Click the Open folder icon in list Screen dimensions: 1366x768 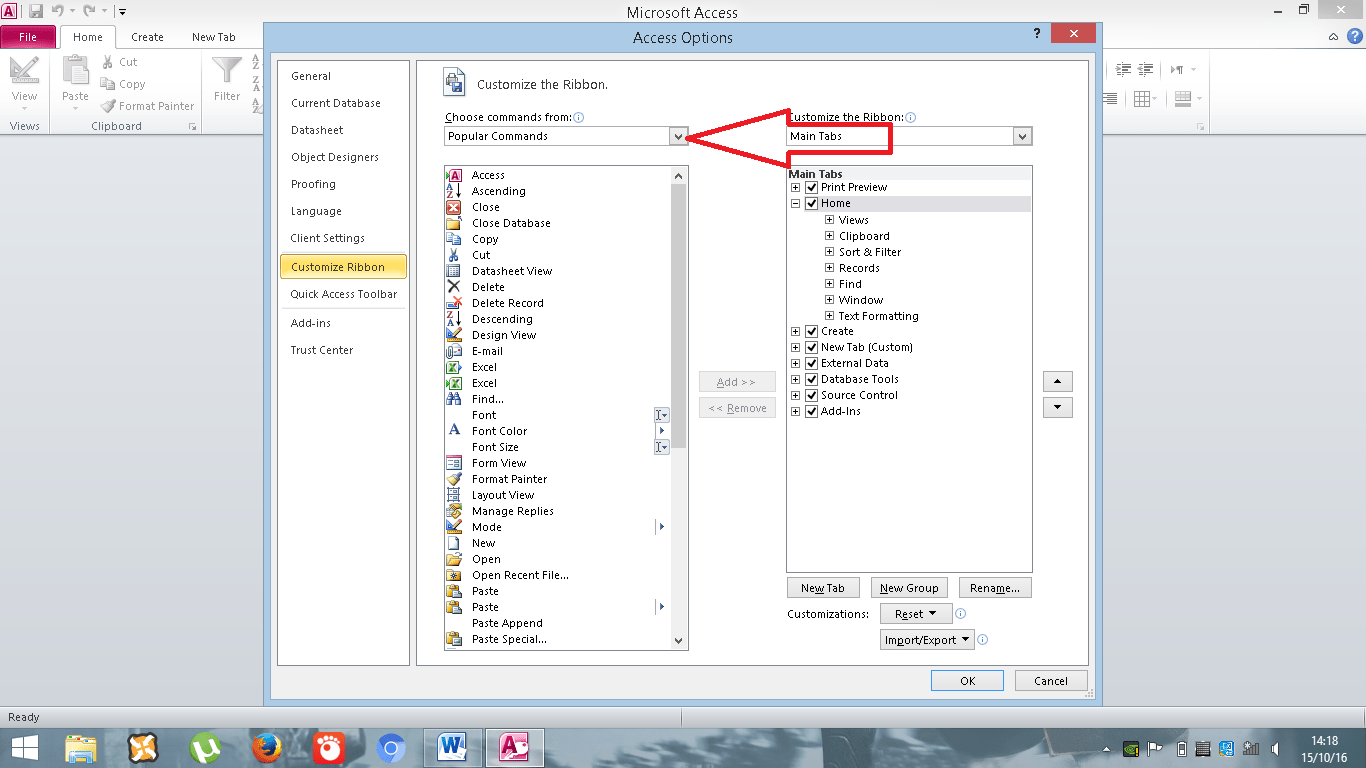click(453, 559)
